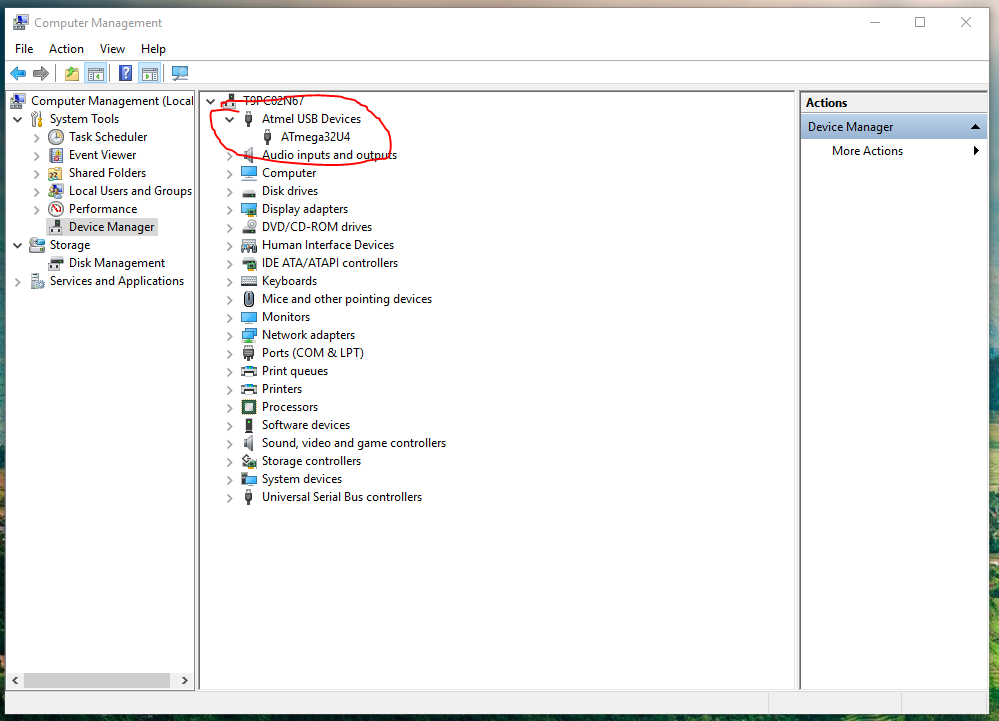Viewport: 999px width, 721px height.
Task: Open the Action menu
Action: [x=66, y=49]
